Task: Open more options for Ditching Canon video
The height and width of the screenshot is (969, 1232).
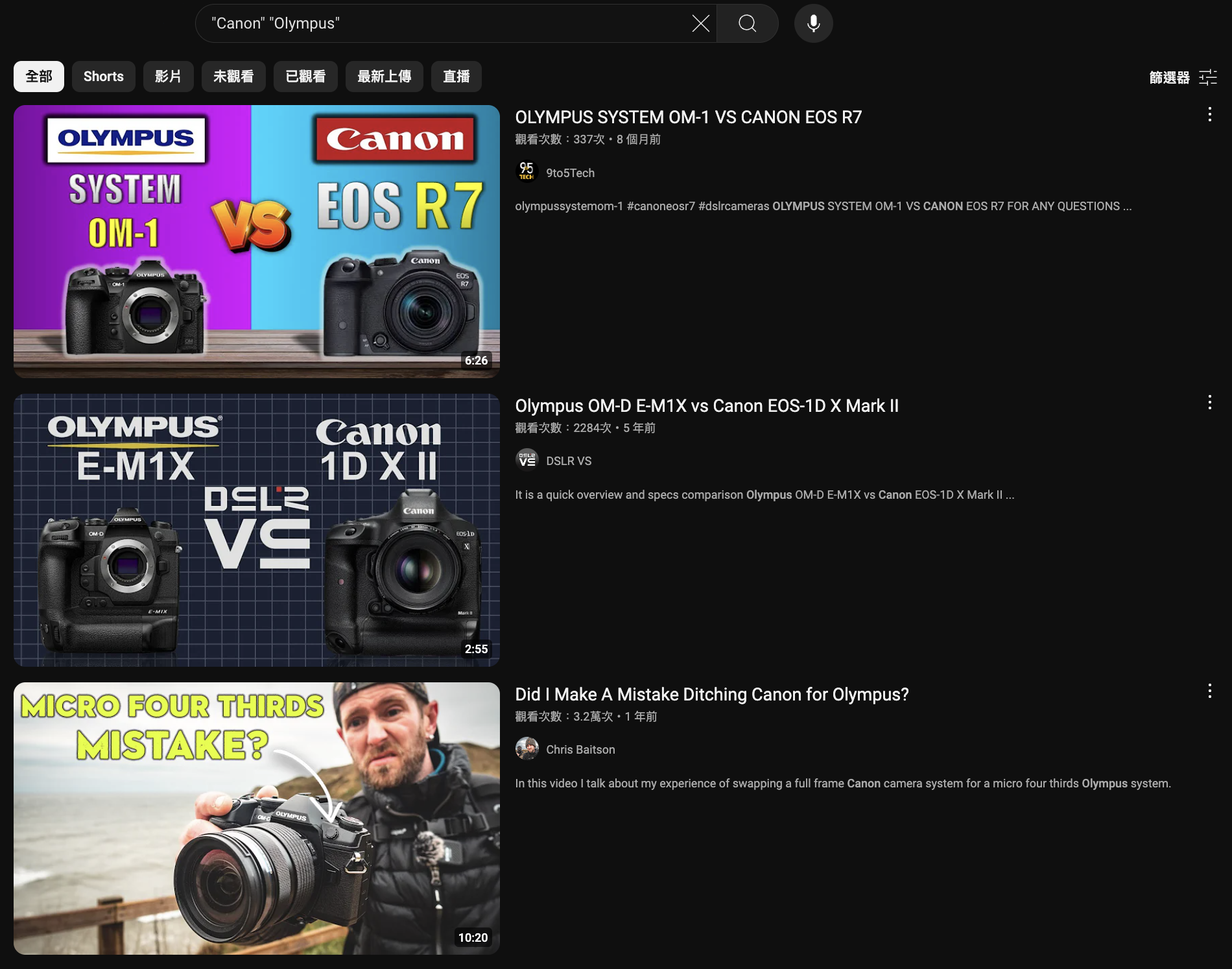Action: [1209, 691]
